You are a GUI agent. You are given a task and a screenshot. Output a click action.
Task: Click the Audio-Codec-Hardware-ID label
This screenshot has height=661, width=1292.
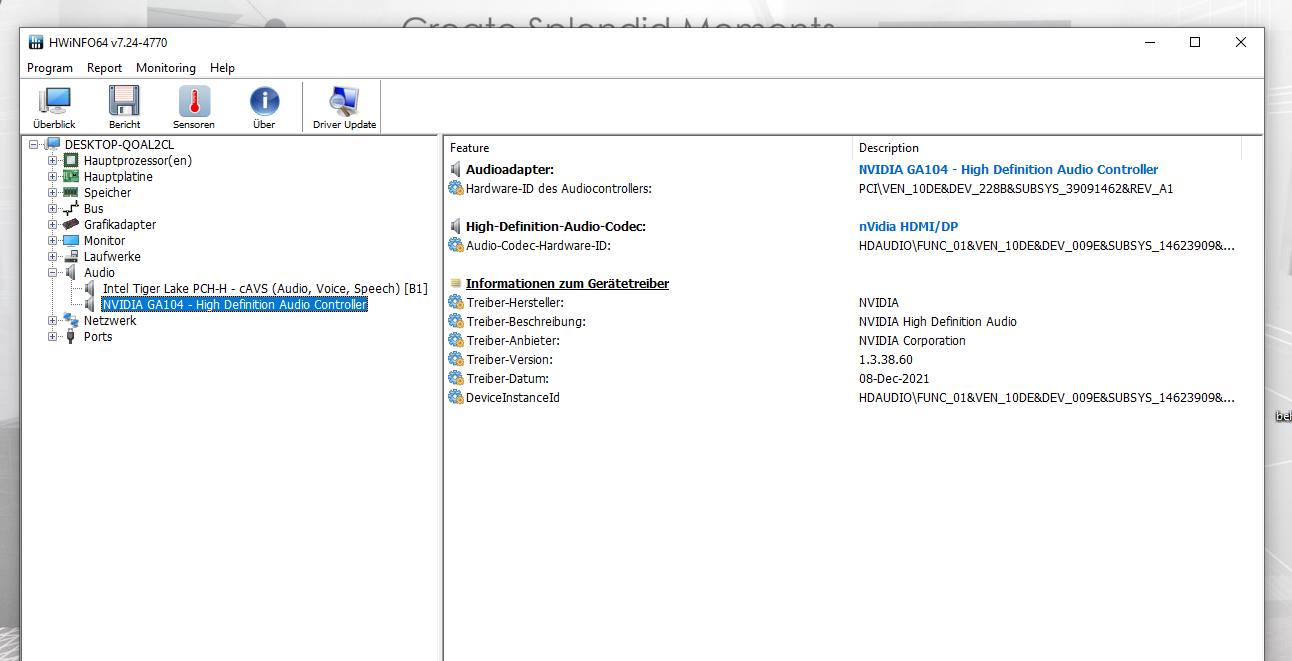click(x=538, y=246)
